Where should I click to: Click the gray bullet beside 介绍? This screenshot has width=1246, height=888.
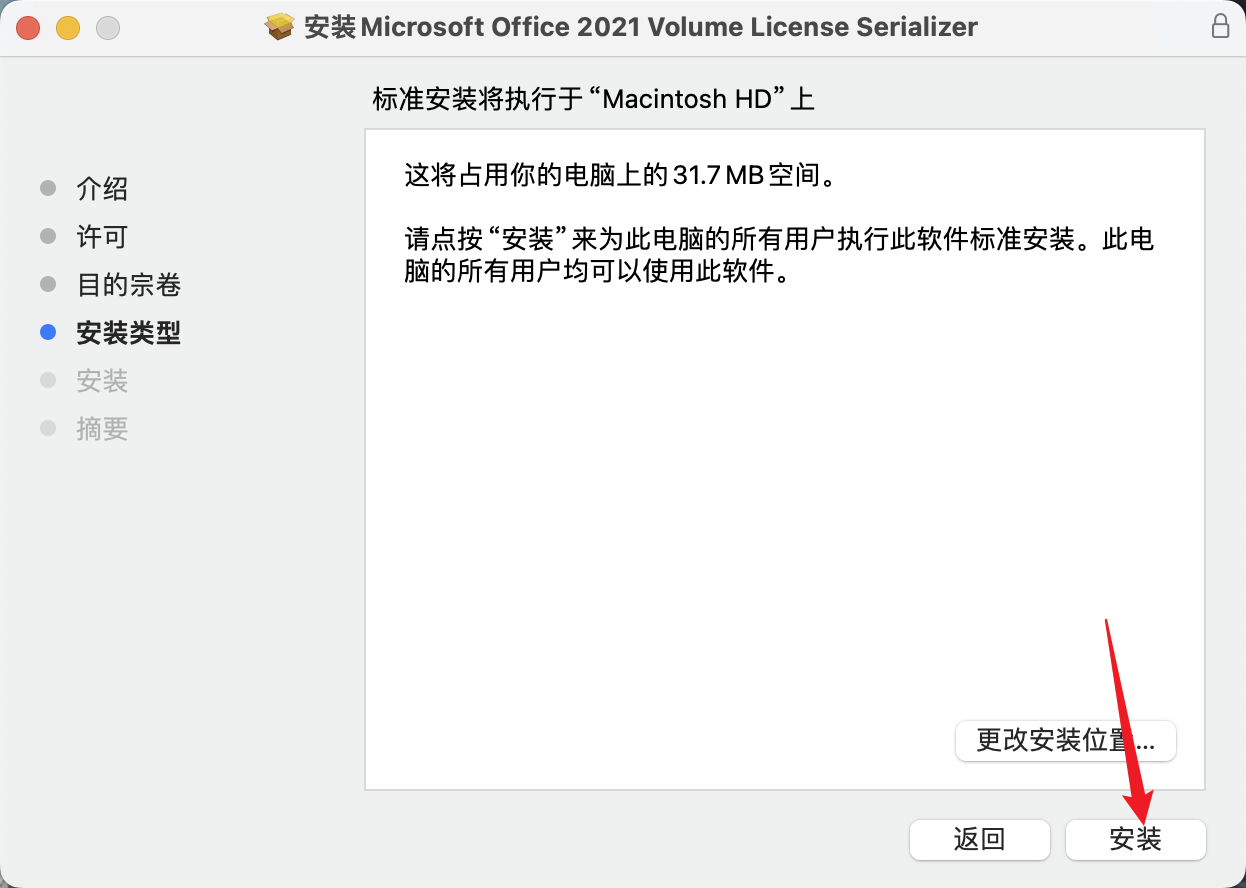[x=48, y=188]
